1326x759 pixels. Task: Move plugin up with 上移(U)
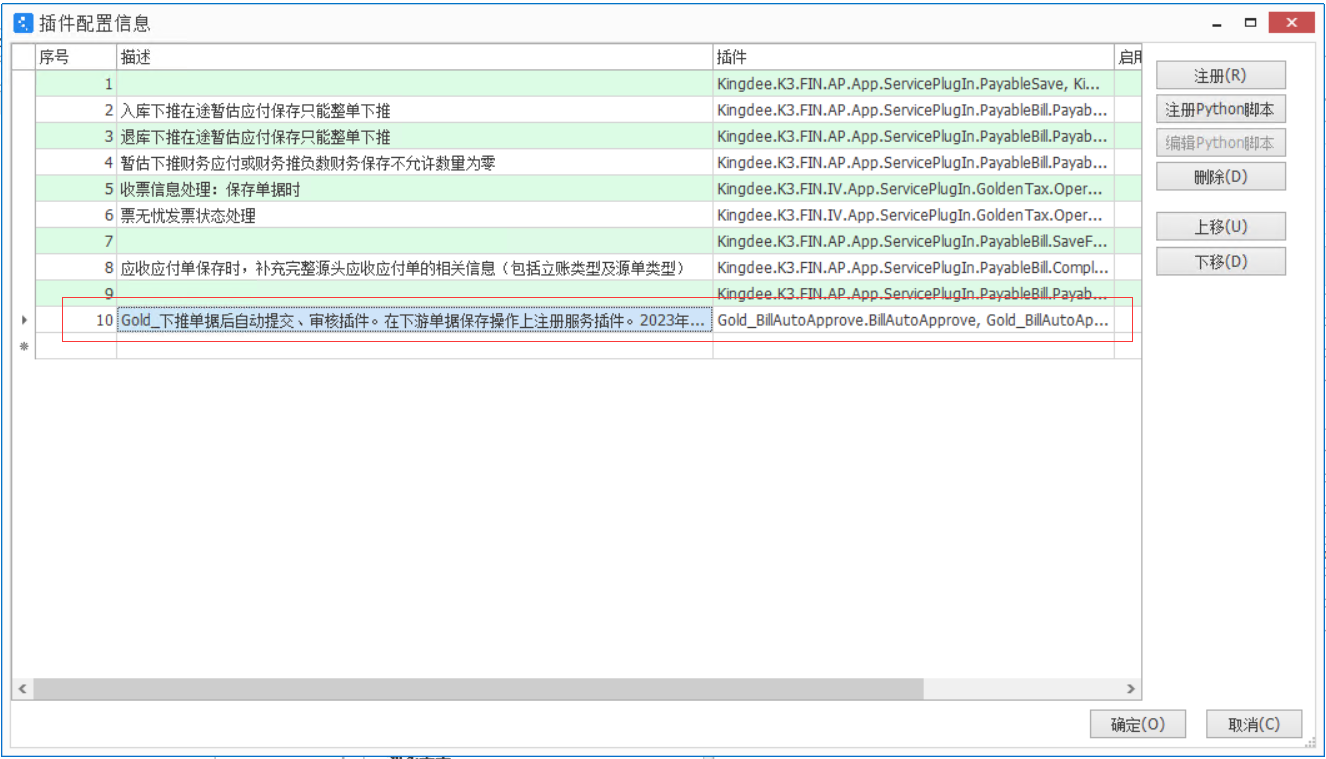1220,227
